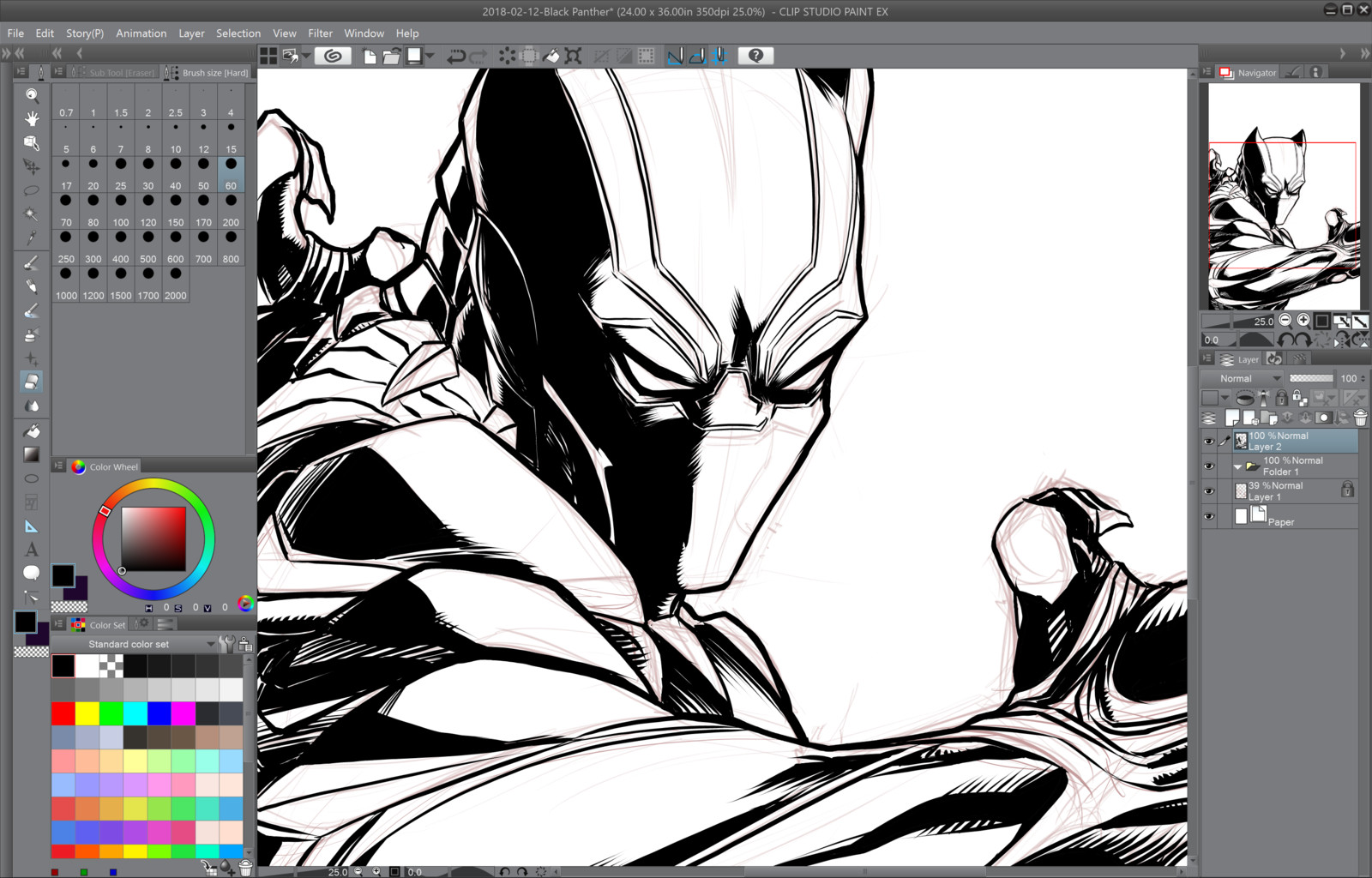
Task: Select the Zoom magnifier tool
Action: tap(32, 95)
